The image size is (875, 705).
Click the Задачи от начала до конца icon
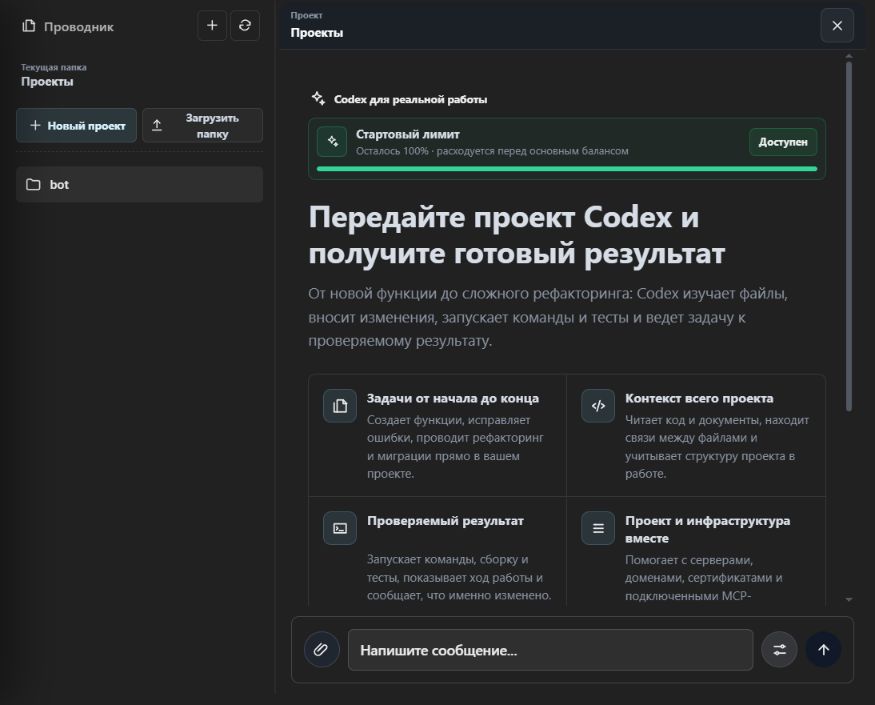tap(340, 406)
